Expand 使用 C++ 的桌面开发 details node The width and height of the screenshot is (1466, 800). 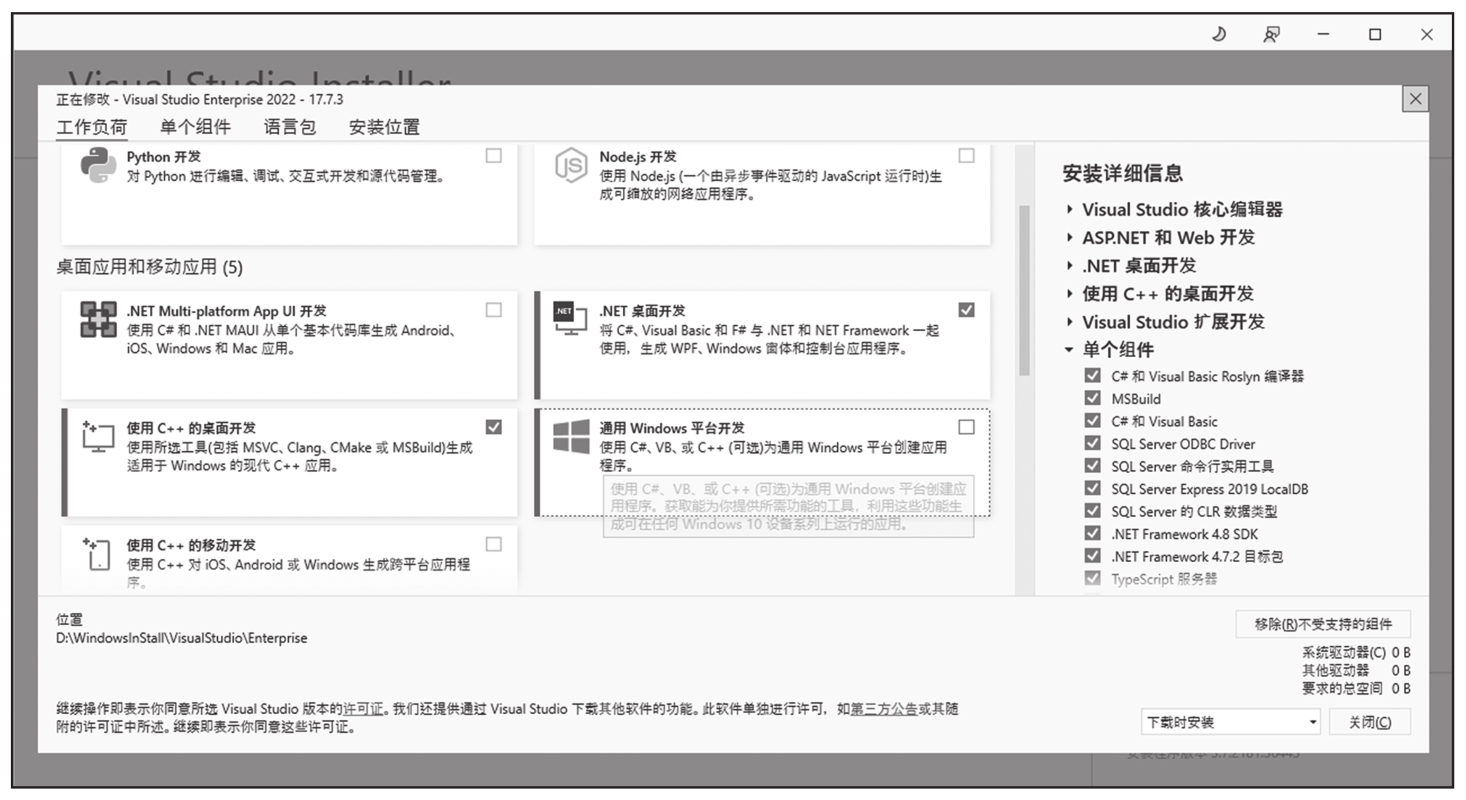[1070, 294]
